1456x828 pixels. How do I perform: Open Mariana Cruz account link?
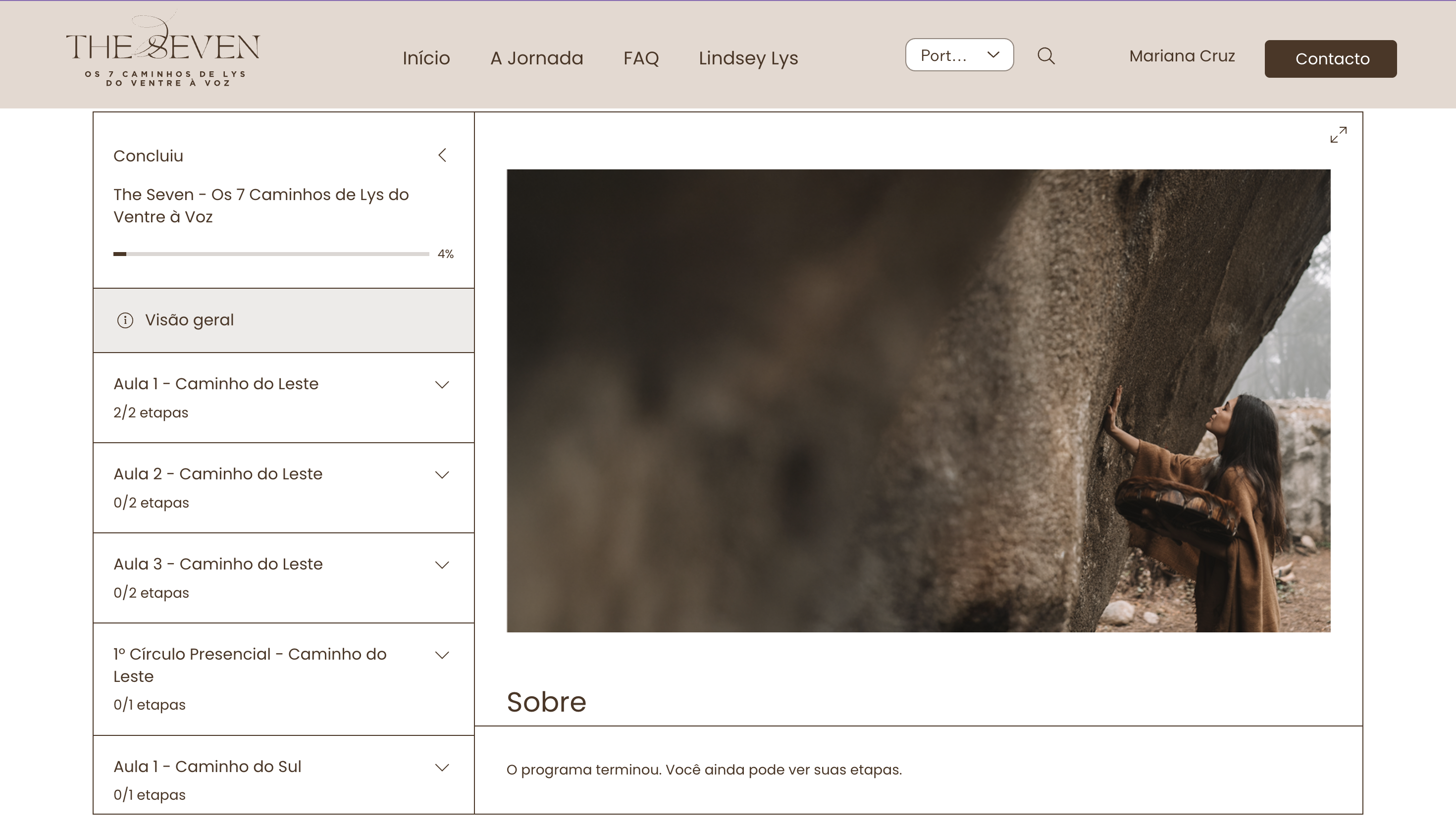pos(1182,56)
